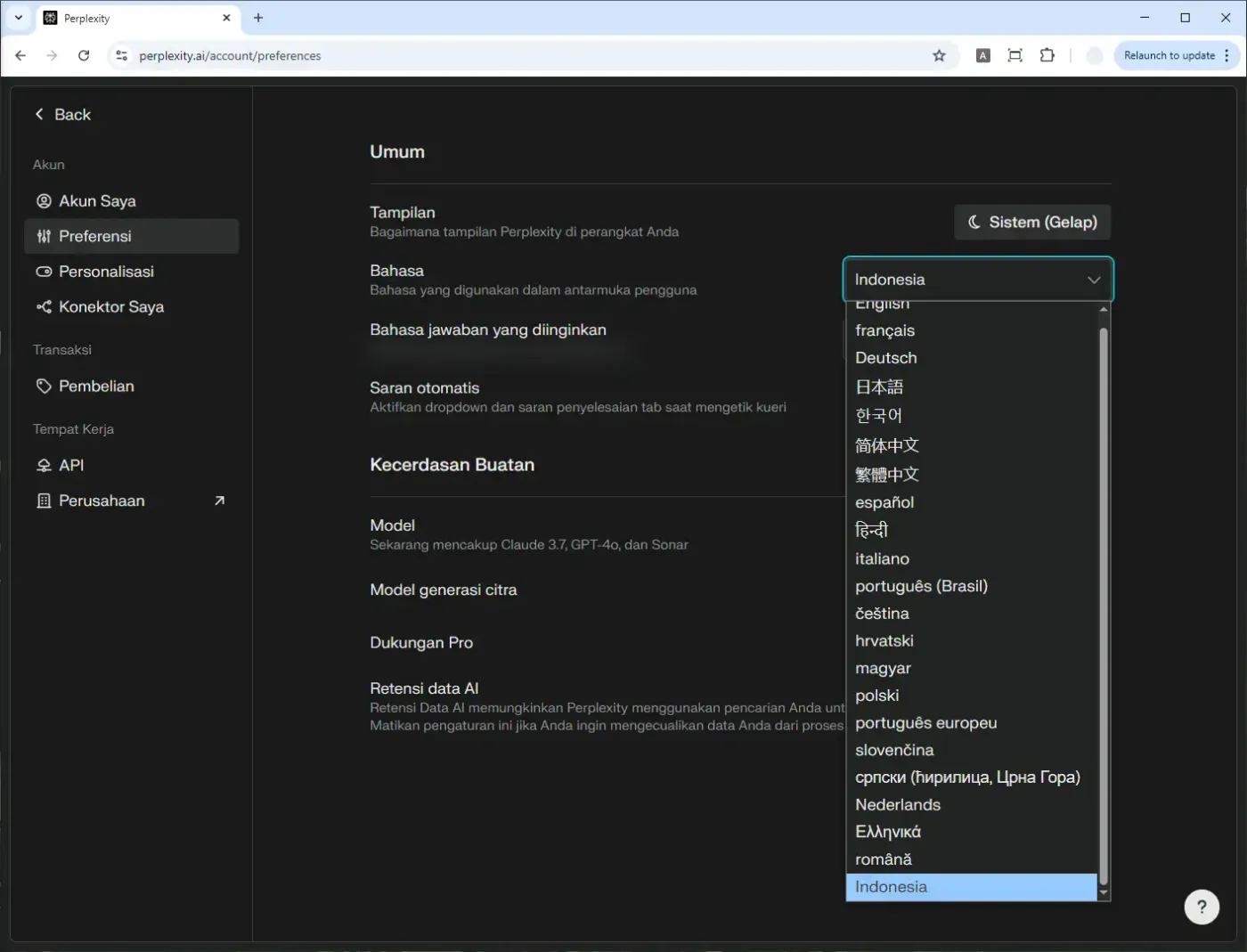Click the Personalisasi icon in sidebar
The height and width of the screenshot is (952, 1247).
coord(44,272)
